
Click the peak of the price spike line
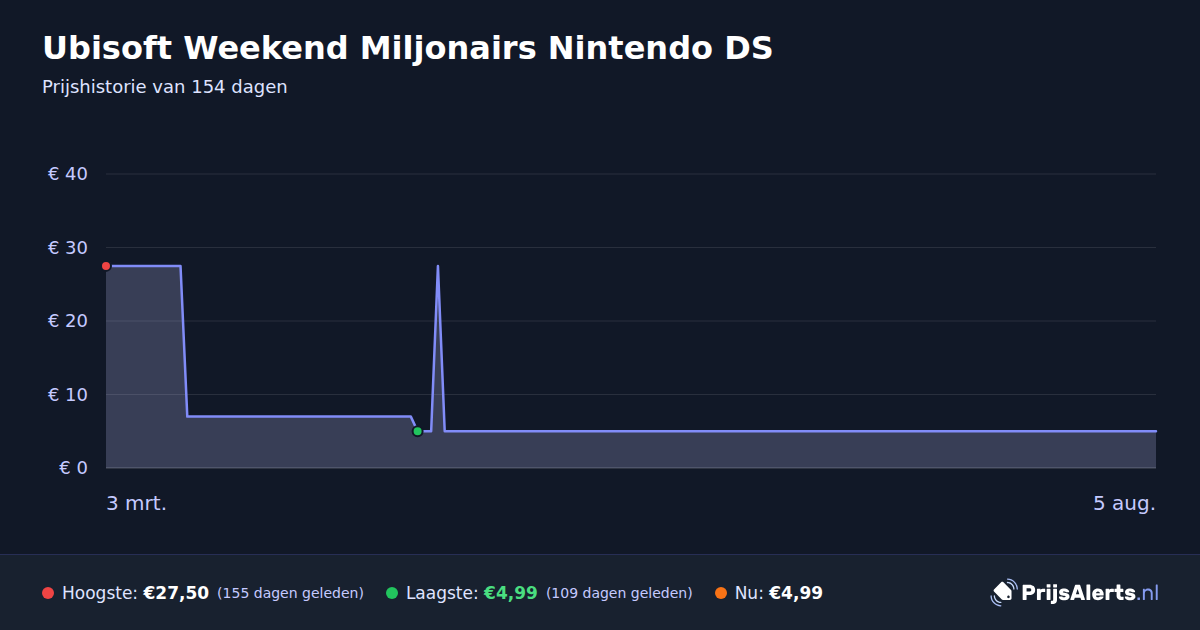(437, 267)
